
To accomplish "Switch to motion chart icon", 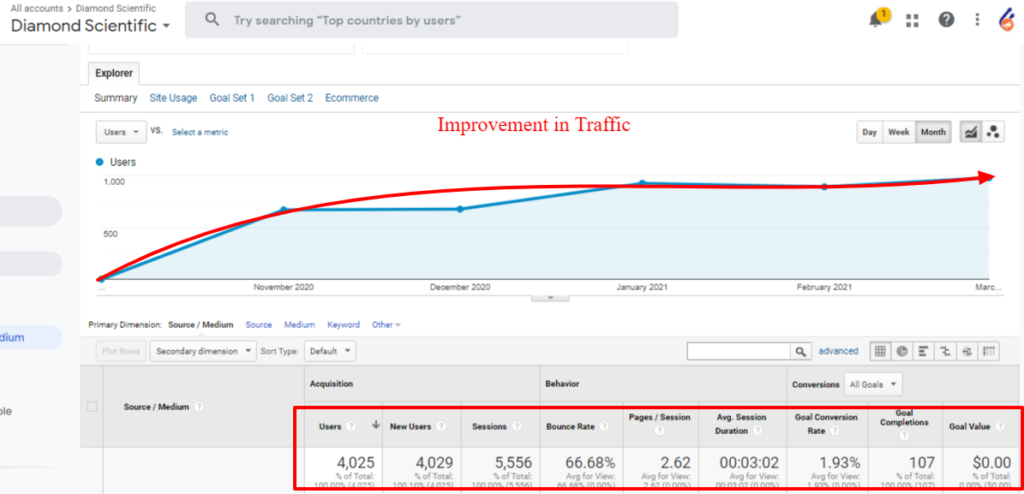I will (993, 132).
